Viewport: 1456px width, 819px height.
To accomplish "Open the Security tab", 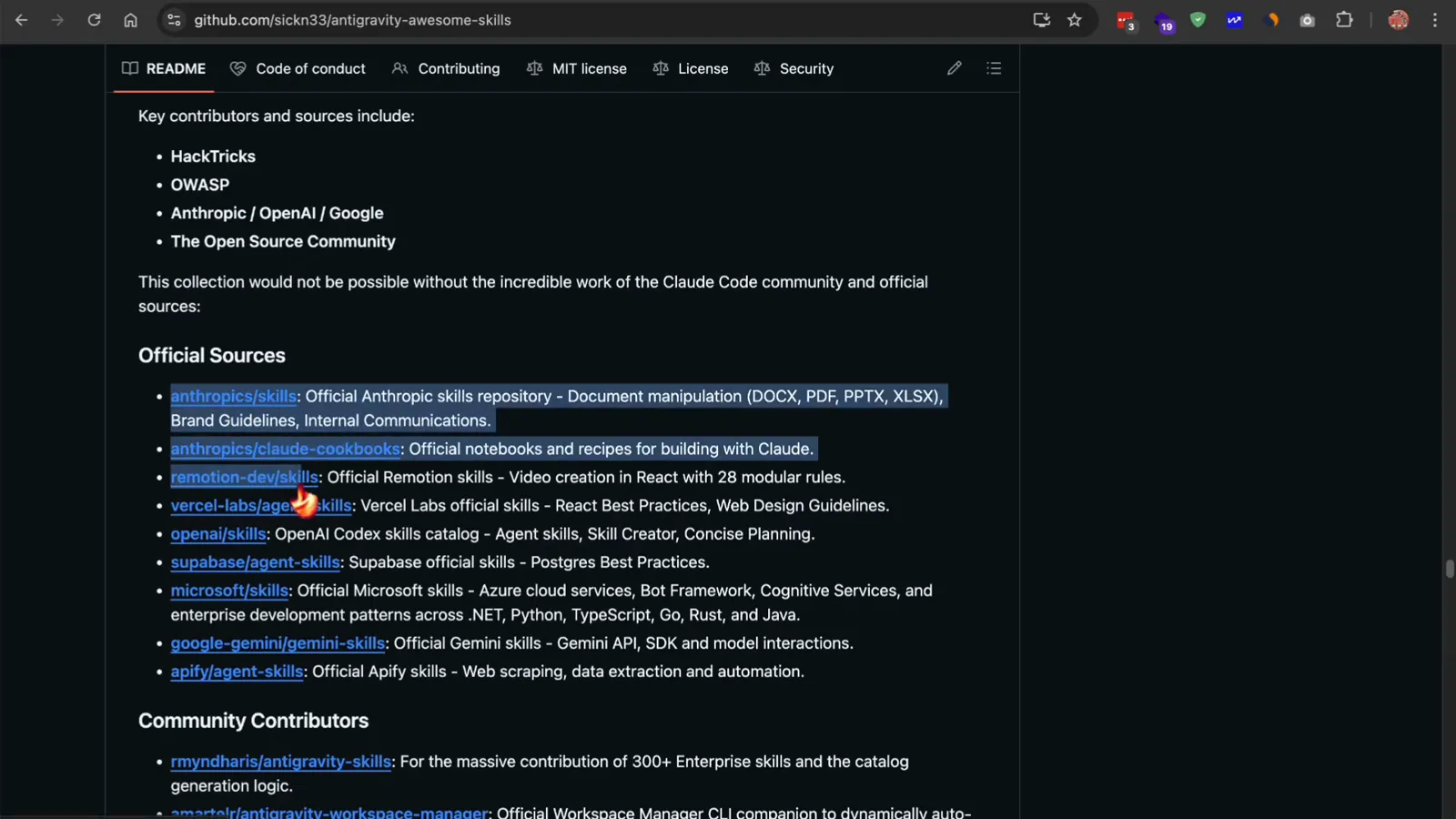I will (794, 68).
